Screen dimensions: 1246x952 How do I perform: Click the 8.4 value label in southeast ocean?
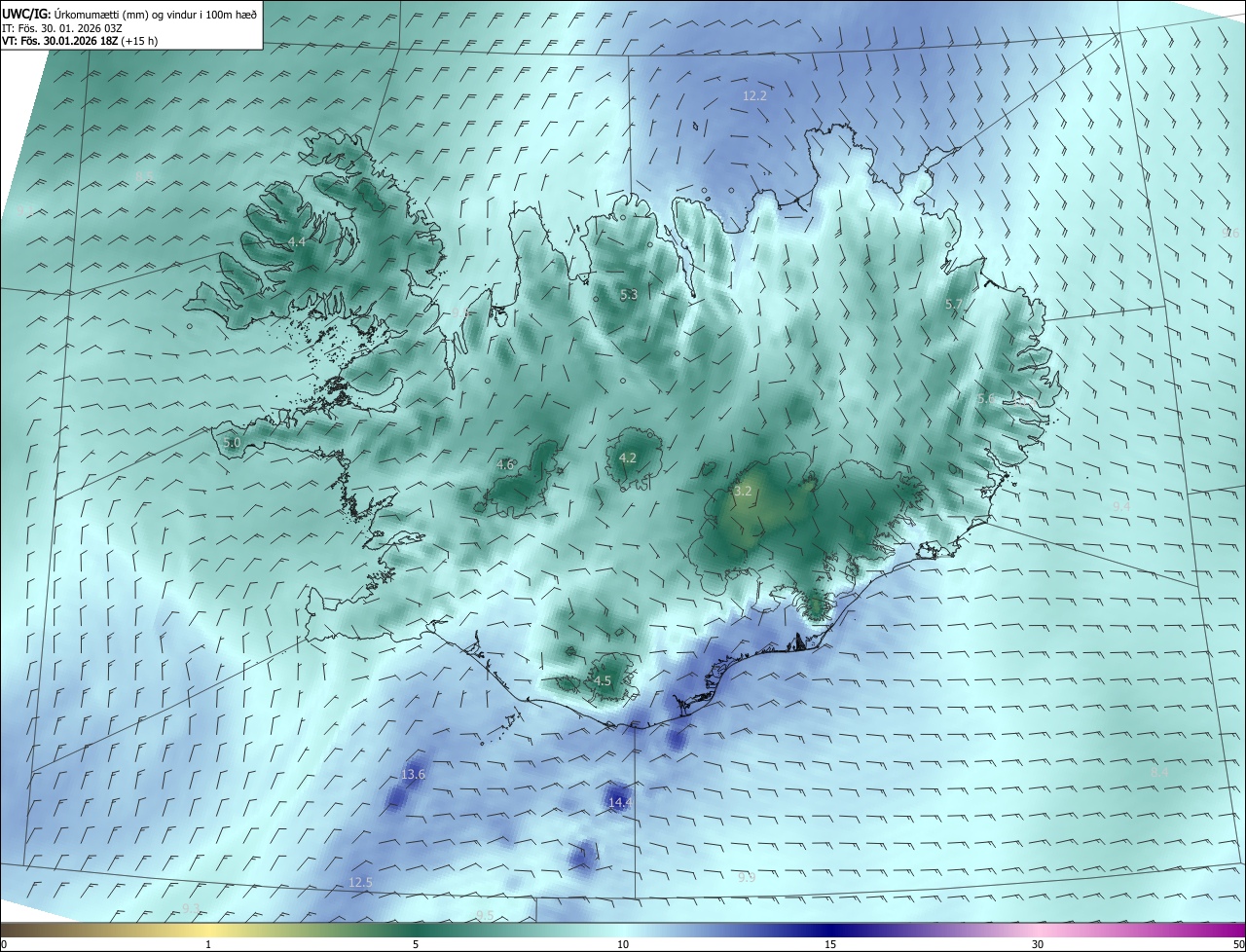click(x=1159, y=772)
